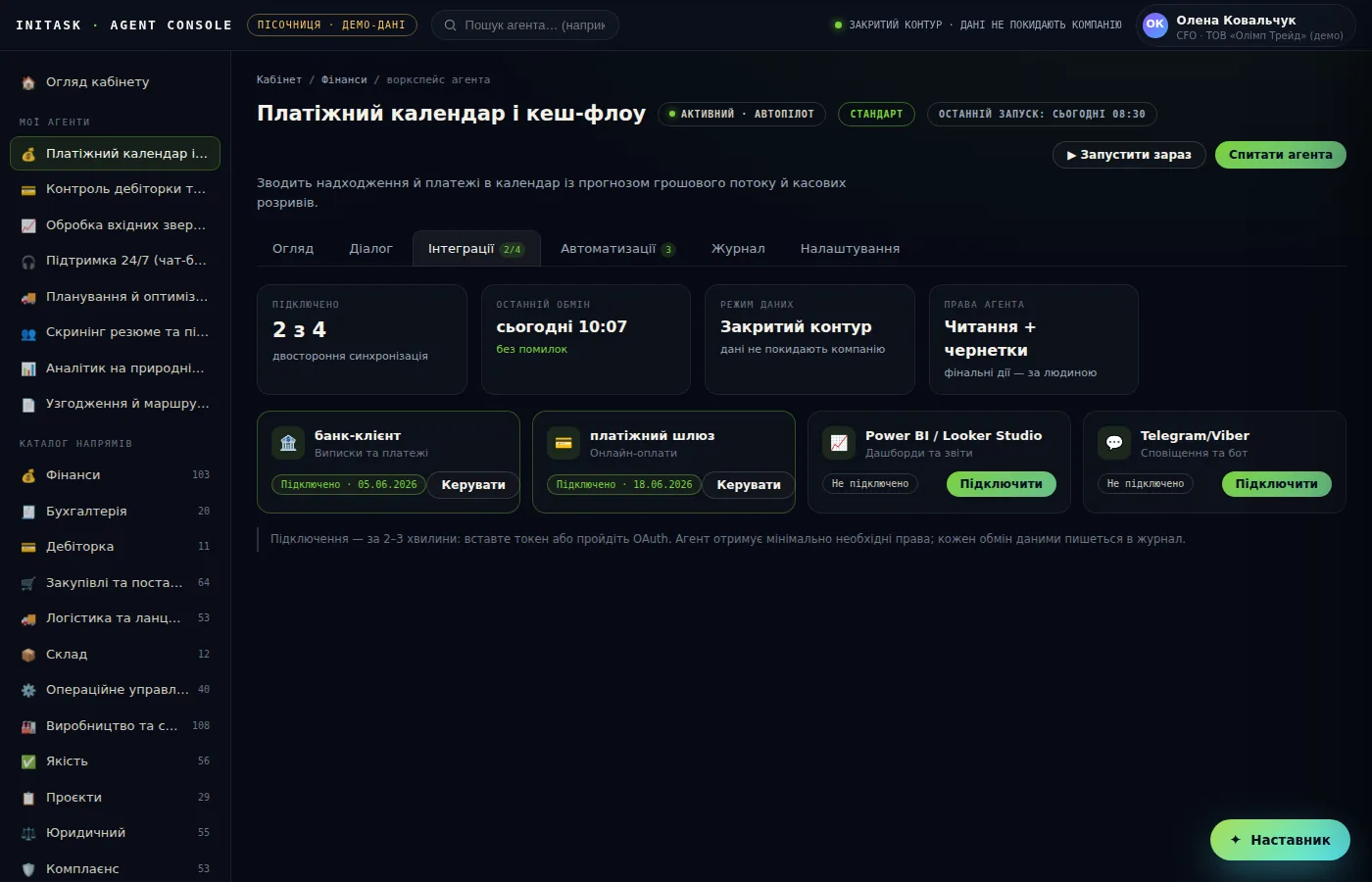Viewport: 1372px width, 882px height.
Task: Click the Telegram/Viber chat bubble icon
Action: click(x=1114, y=443)
